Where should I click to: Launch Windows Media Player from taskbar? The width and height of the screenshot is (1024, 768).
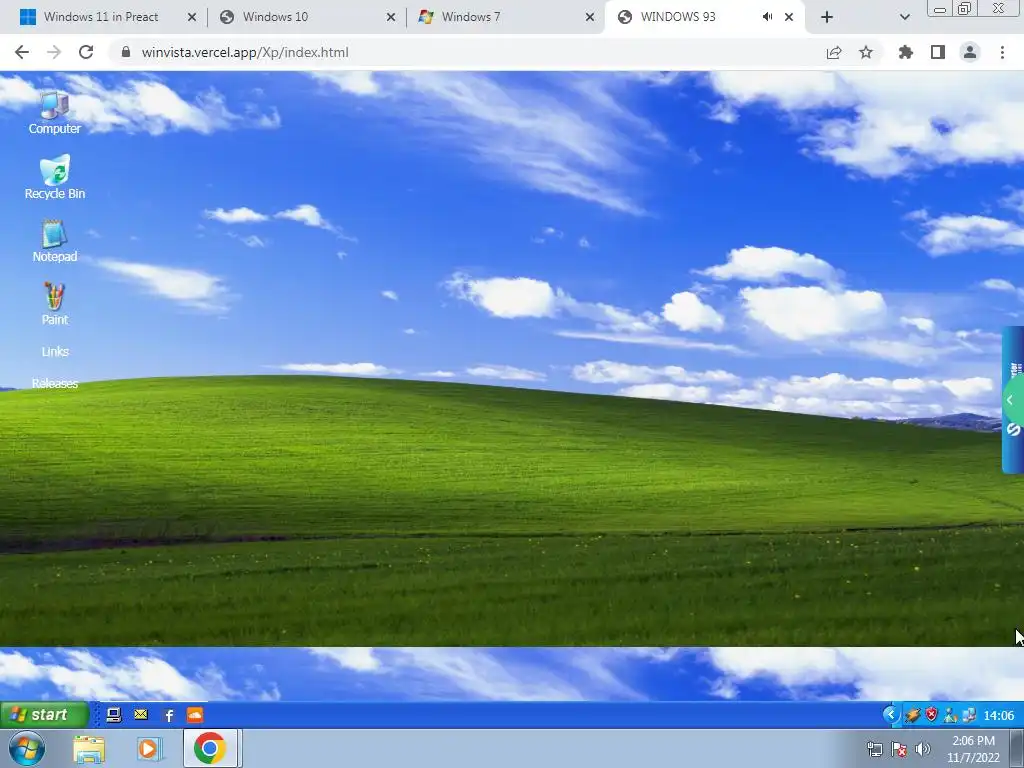(149, 749)
